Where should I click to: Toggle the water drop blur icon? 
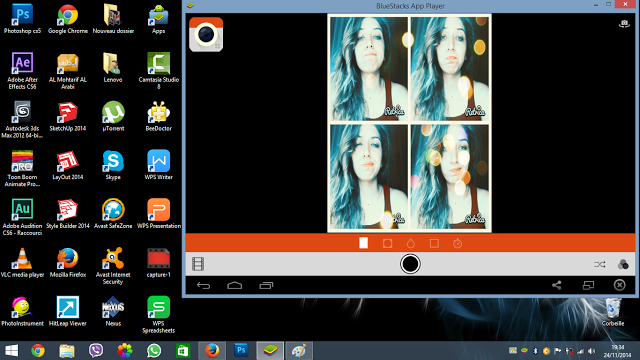[411, 244]
